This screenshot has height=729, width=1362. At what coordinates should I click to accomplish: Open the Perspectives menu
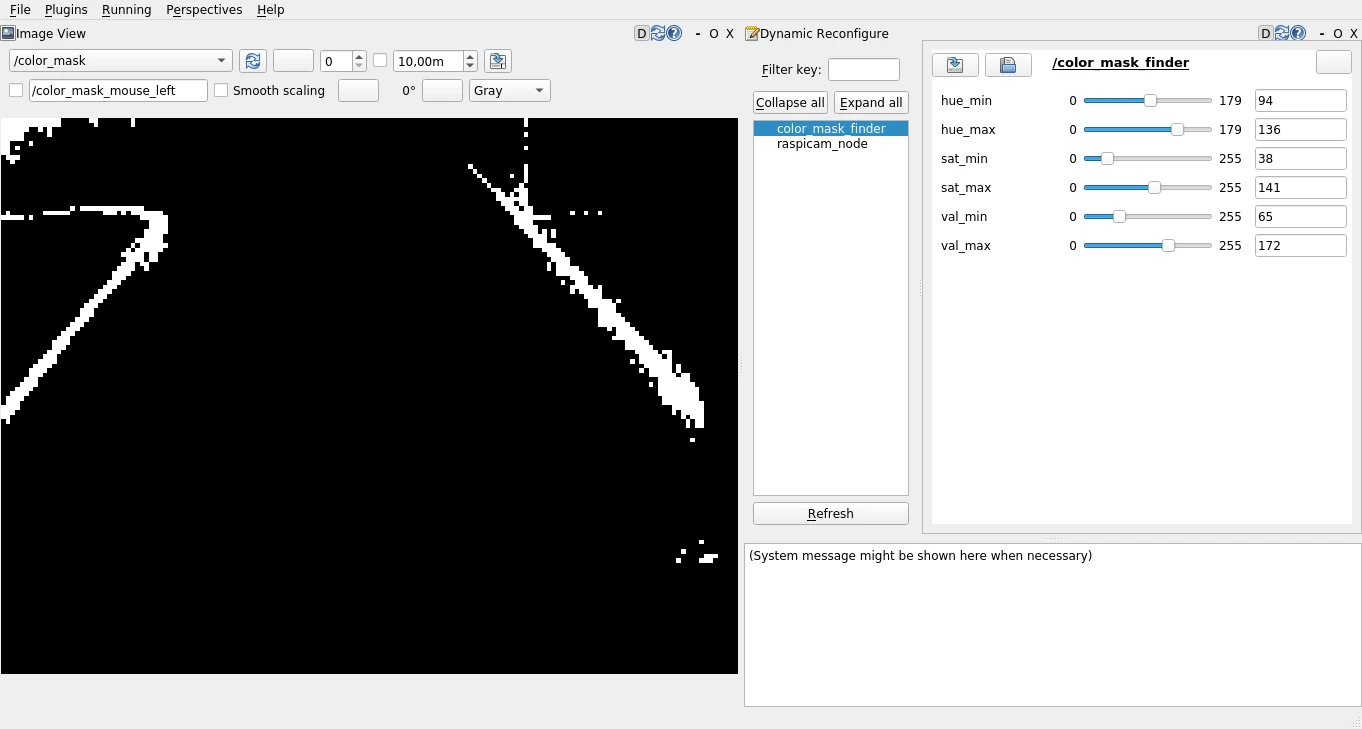204,10
